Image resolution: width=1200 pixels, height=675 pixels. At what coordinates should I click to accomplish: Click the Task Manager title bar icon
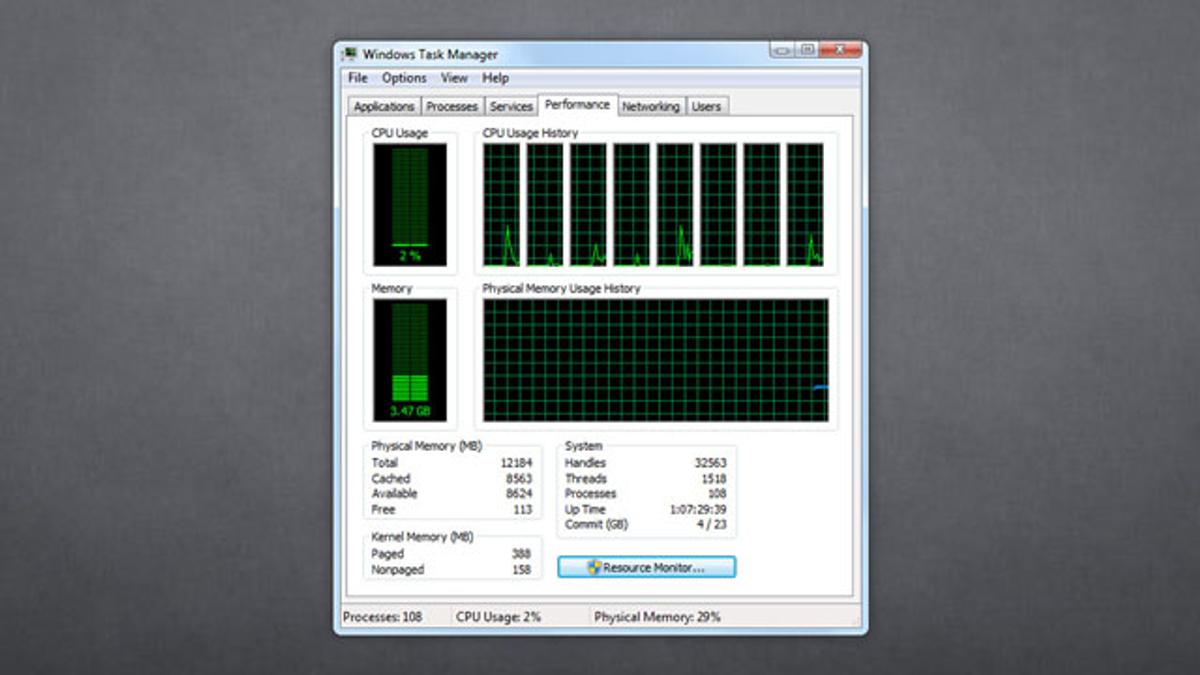[350, 54]
